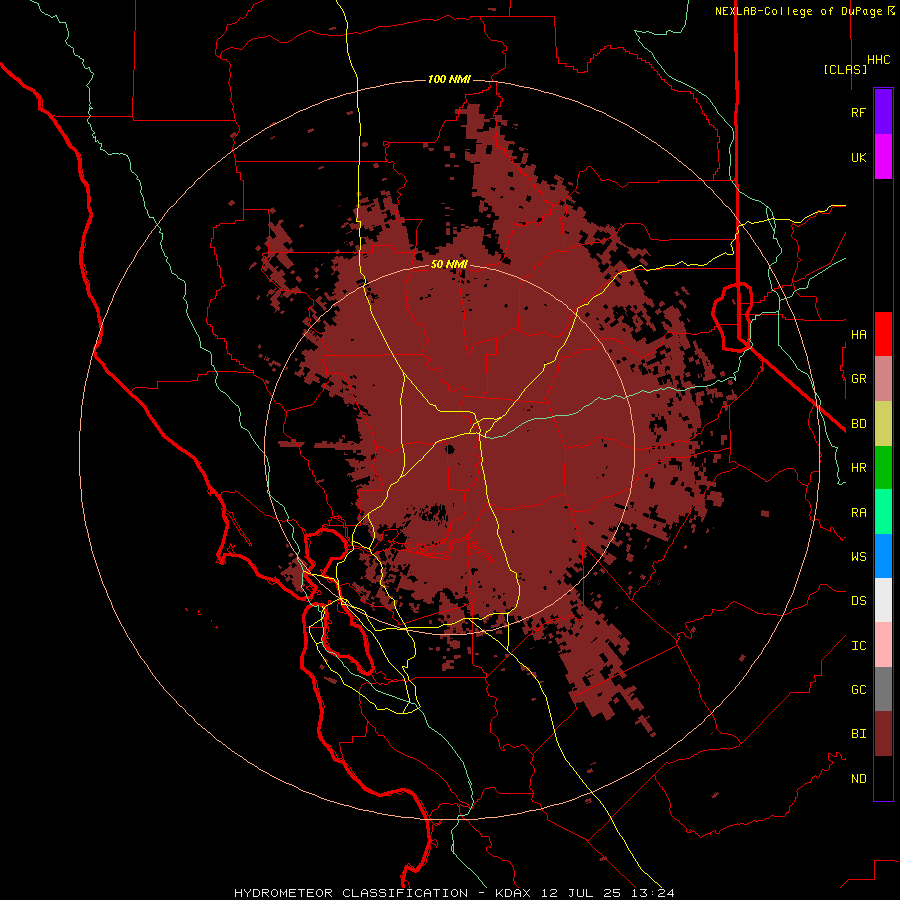
Task: Click the HHC product label
Action: (x=879, y=60)
